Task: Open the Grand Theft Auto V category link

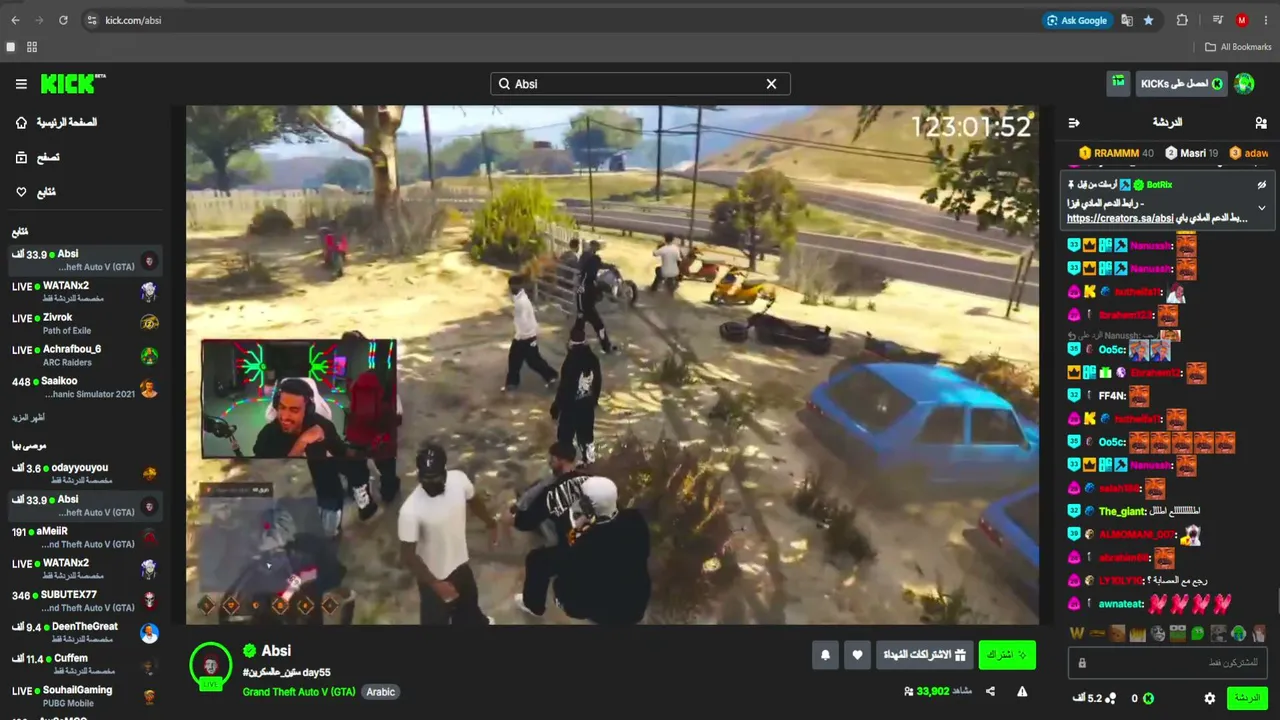Action: [x=299, y=692]
